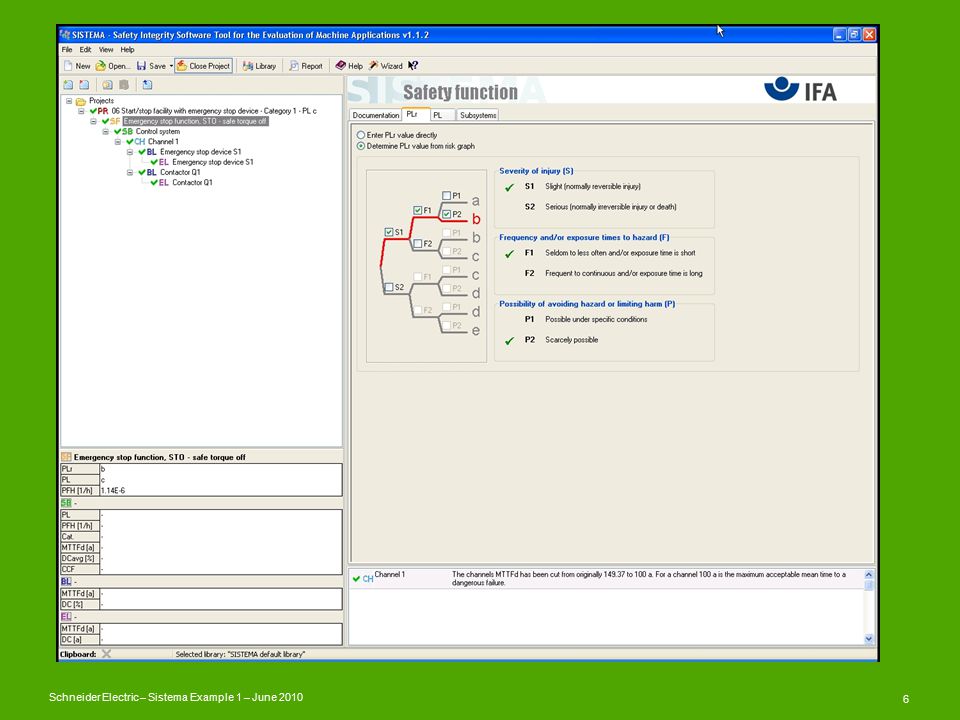This screenshot has height=720, width=960.
Task: Collapse the SF Emergency stop function node
Action: (93, 121)
